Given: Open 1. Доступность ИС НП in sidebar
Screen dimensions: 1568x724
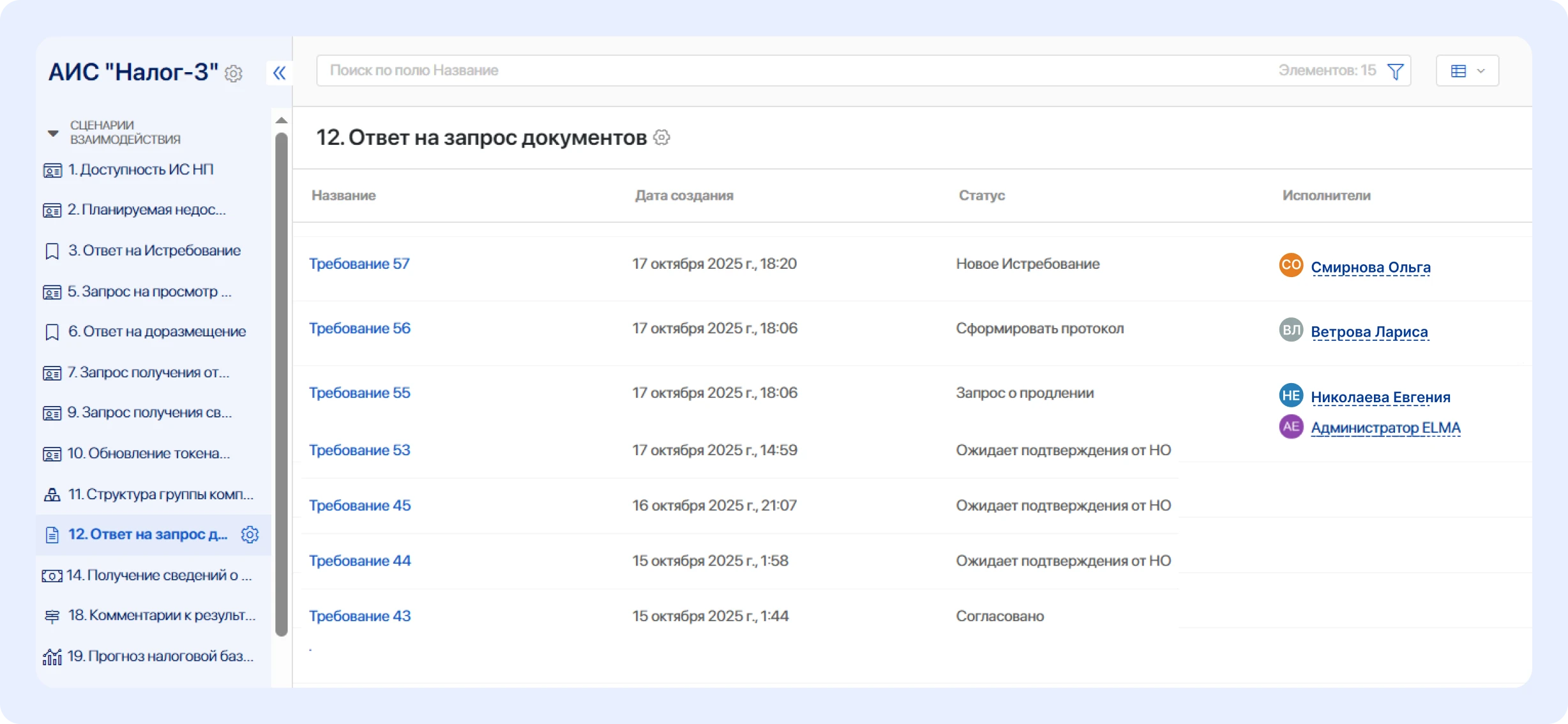Looking at the screenshot, I should [x=140, y=170].
